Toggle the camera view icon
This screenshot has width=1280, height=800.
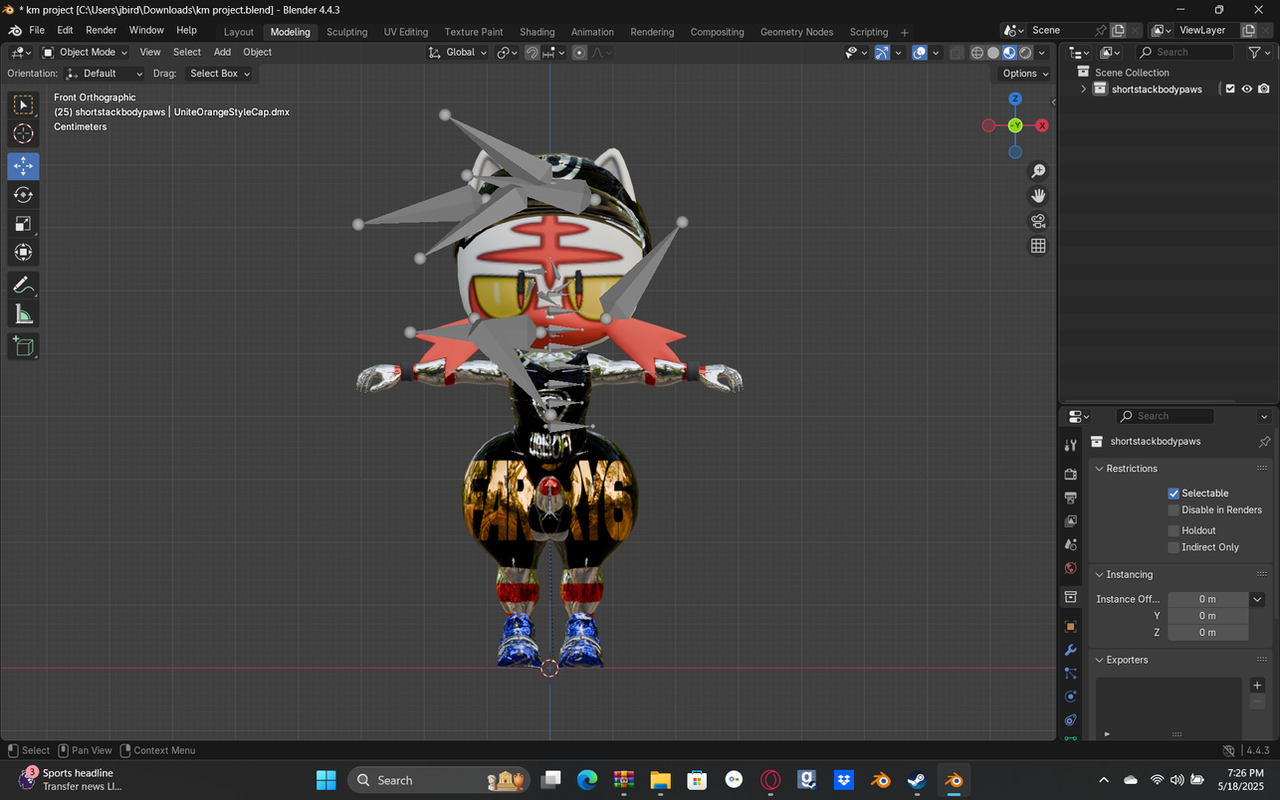pyautogui.click(x=1038, y=221)
